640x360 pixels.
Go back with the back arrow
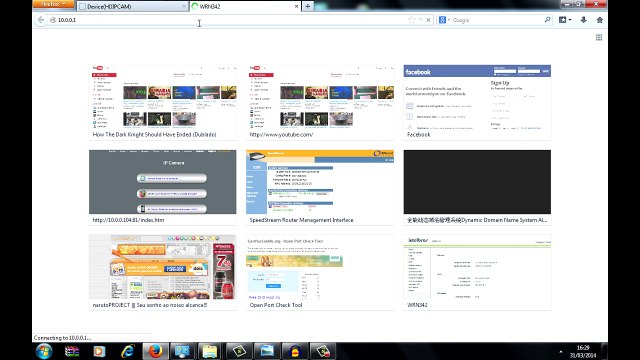(x=40, y=20)
